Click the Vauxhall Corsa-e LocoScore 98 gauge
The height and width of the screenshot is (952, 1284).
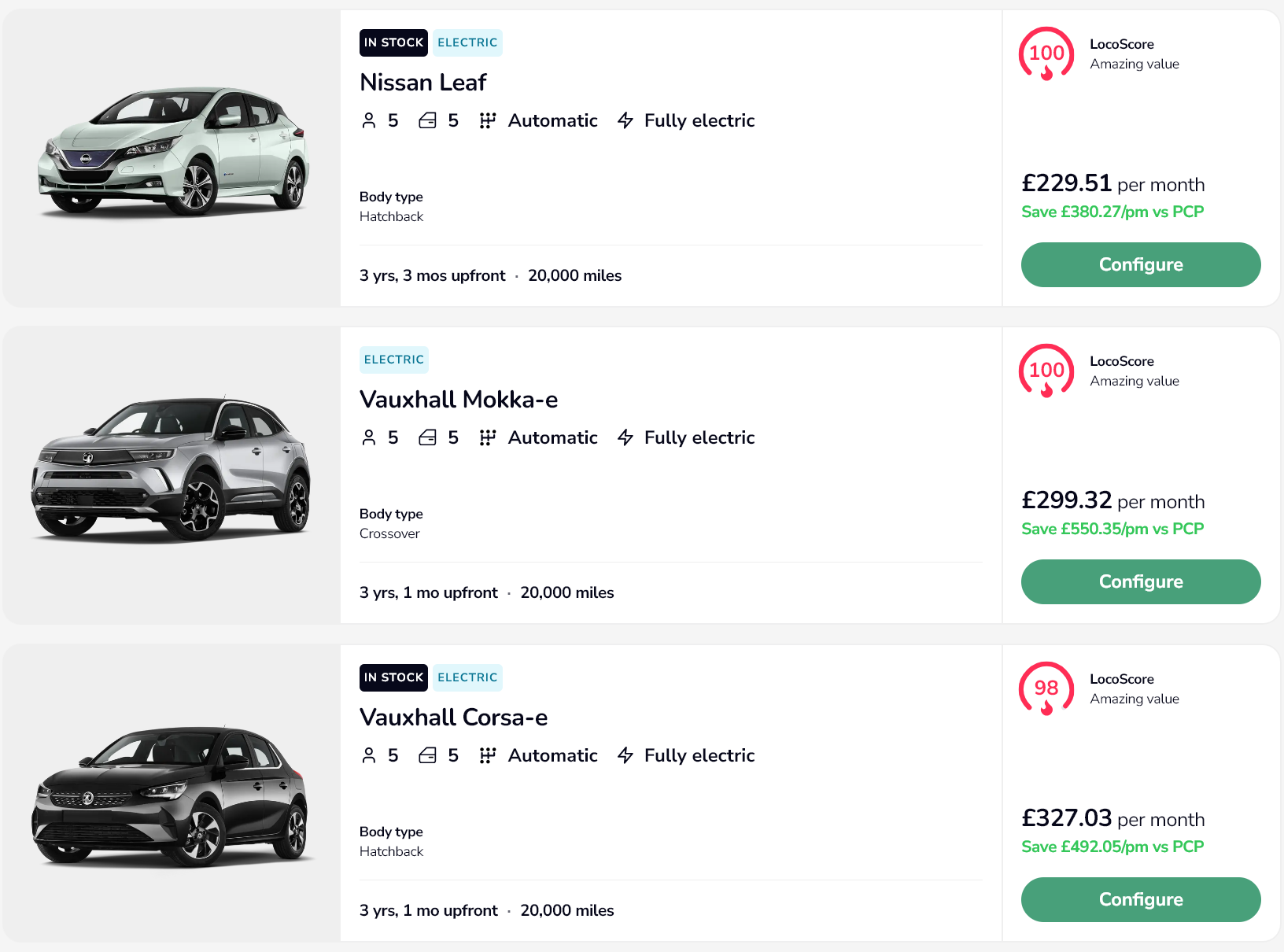tap(1046, 688)
